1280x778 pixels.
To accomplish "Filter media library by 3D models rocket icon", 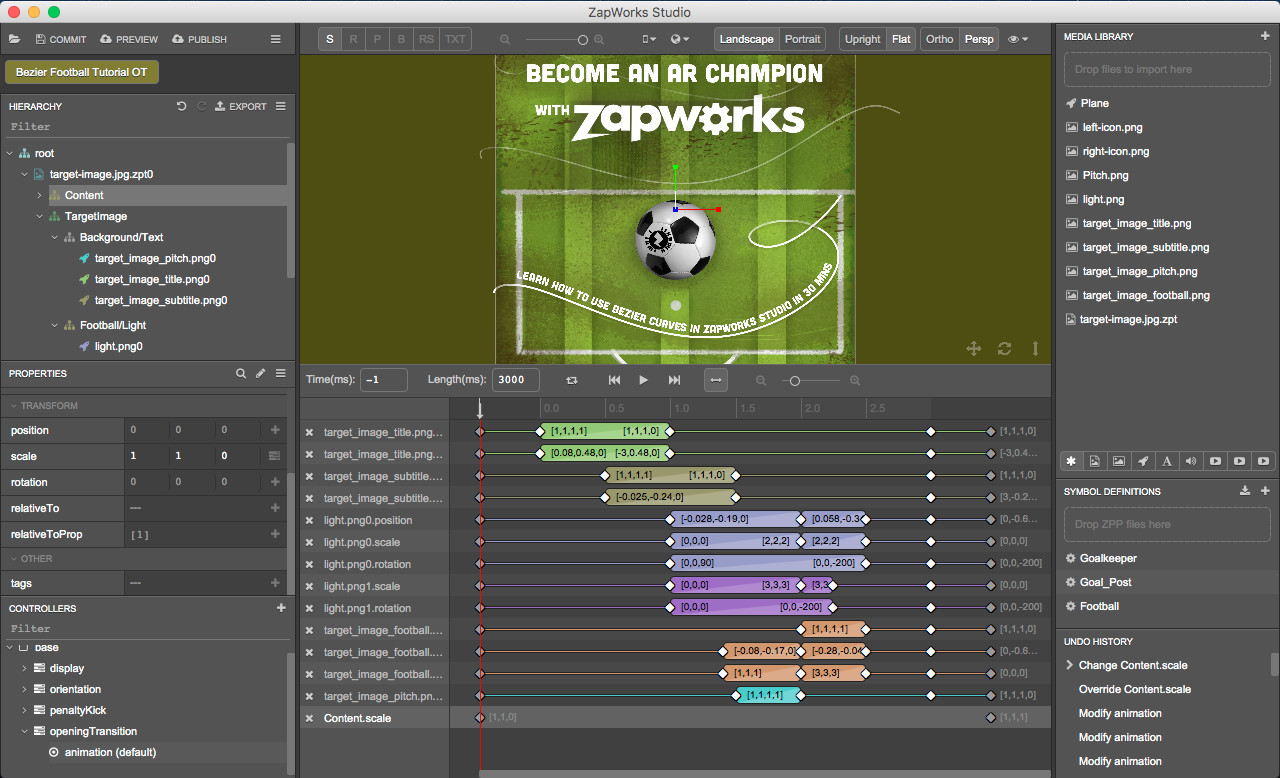I will 1143,461.
